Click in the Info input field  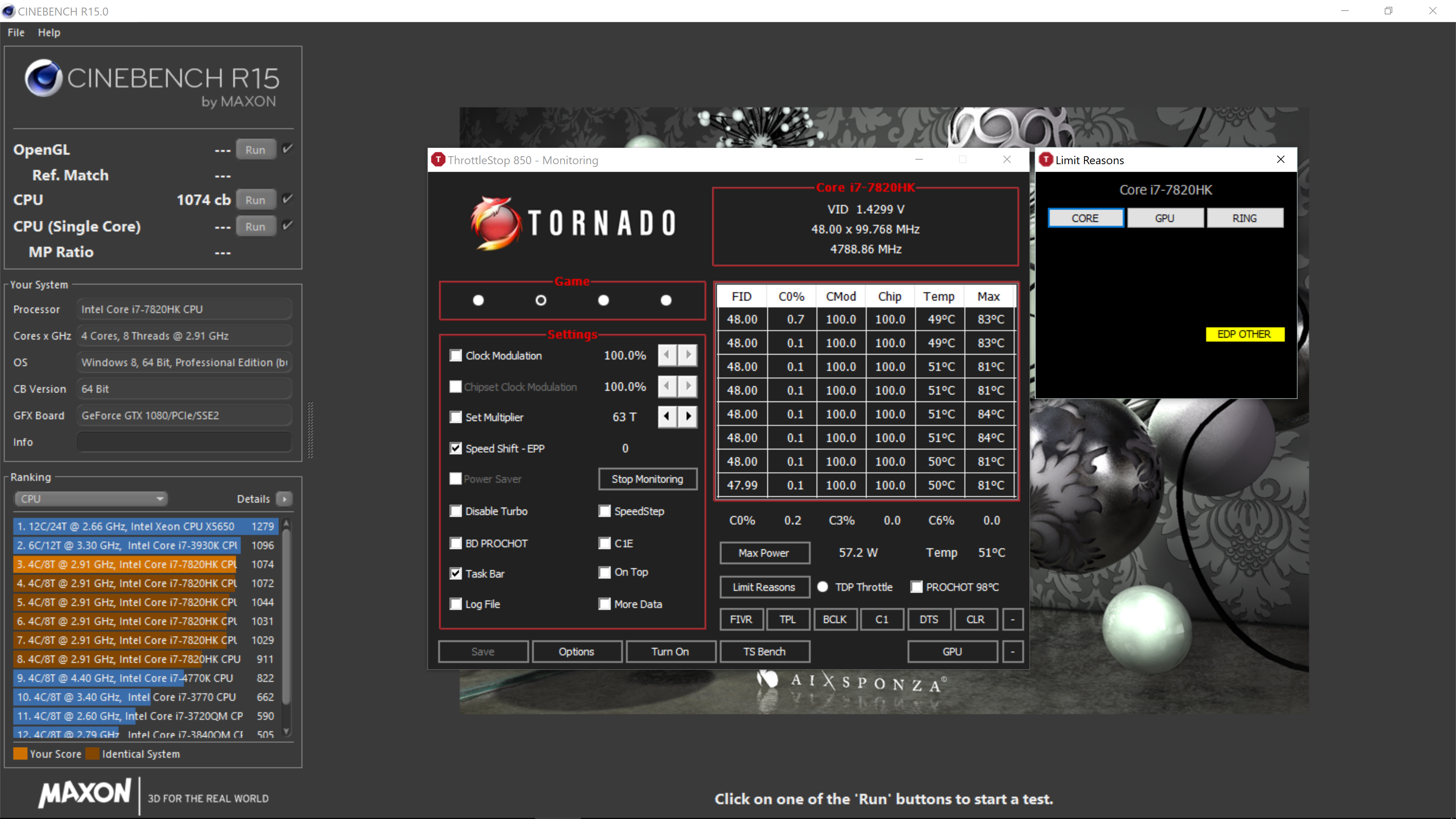click(184, 442)
